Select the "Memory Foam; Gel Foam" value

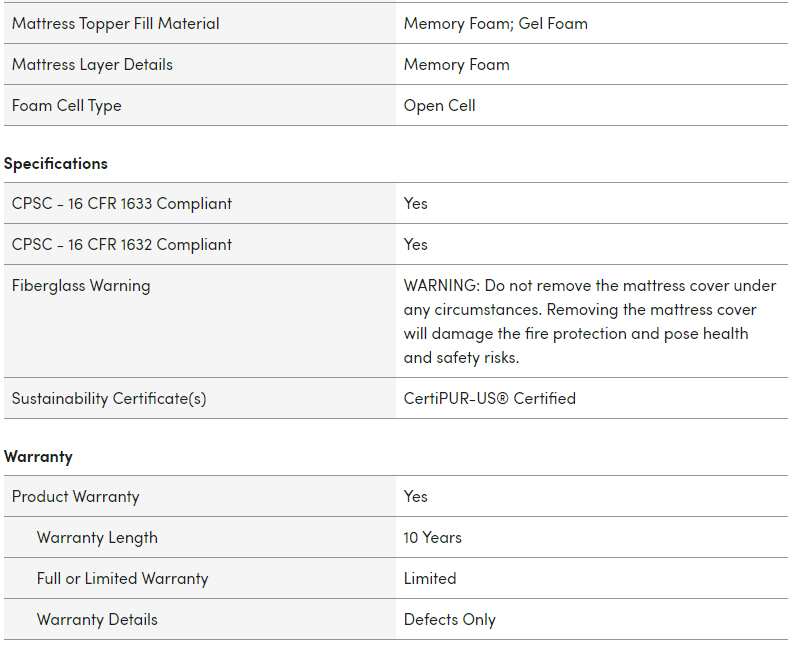[x=495, y=23]
